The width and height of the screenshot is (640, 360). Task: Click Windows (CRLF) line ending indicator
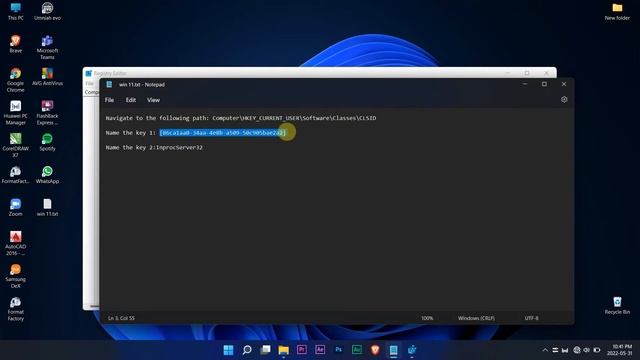pos(476,318)
